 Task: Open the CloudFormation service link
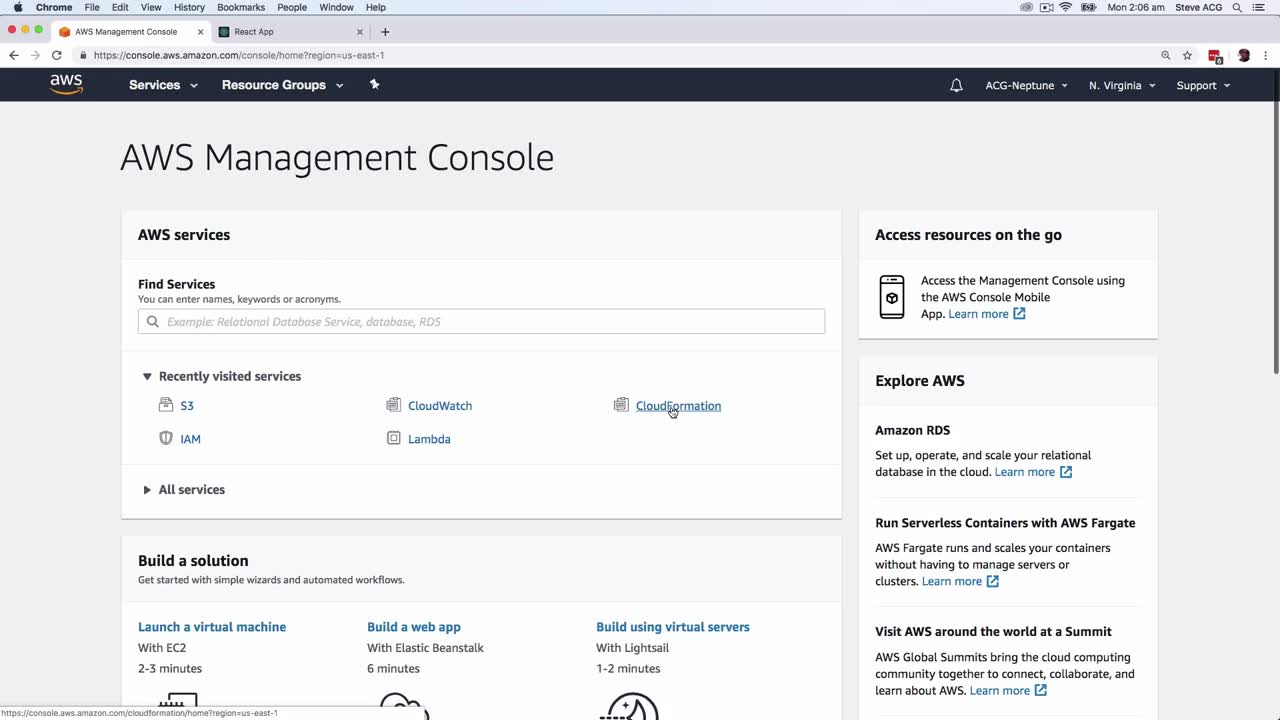(x=678, y=406)
